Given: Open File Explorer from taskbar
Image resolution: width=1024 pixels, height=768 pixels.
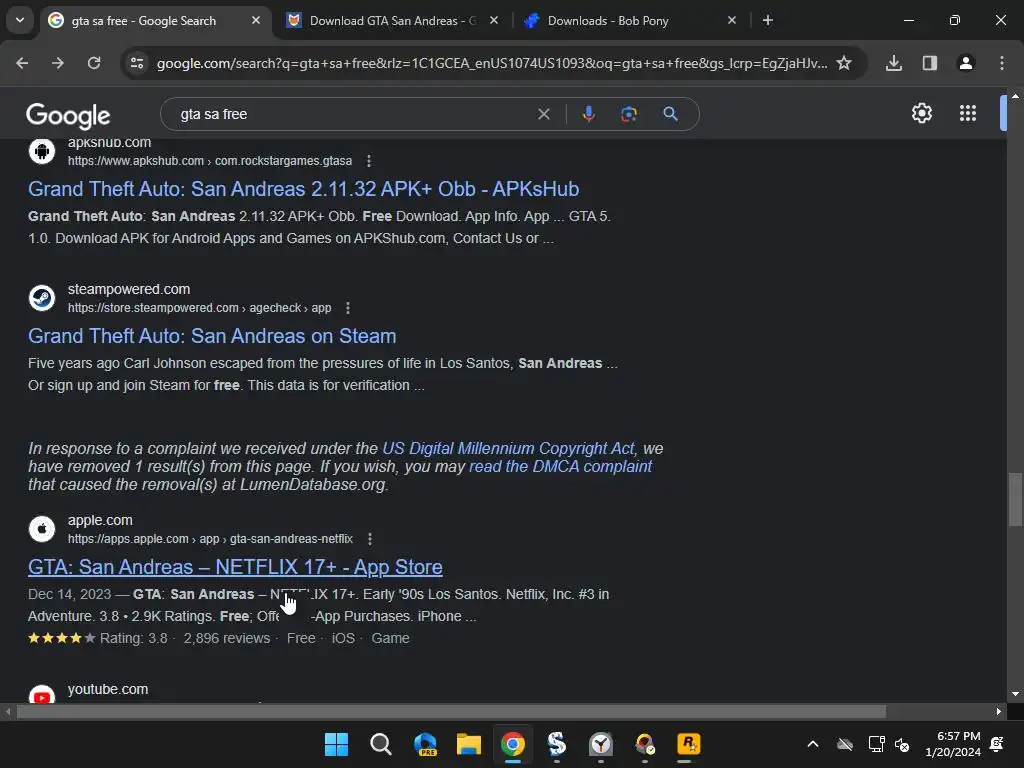Looking at the screenshot, I should click(x=468, y=744).
